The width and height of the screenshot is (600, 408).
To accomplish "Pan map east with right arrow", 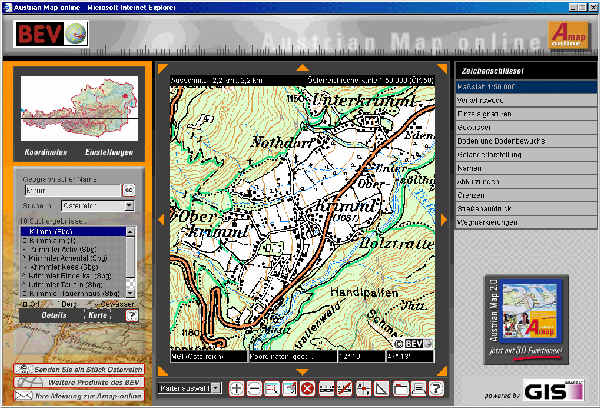I will (443, 219).
